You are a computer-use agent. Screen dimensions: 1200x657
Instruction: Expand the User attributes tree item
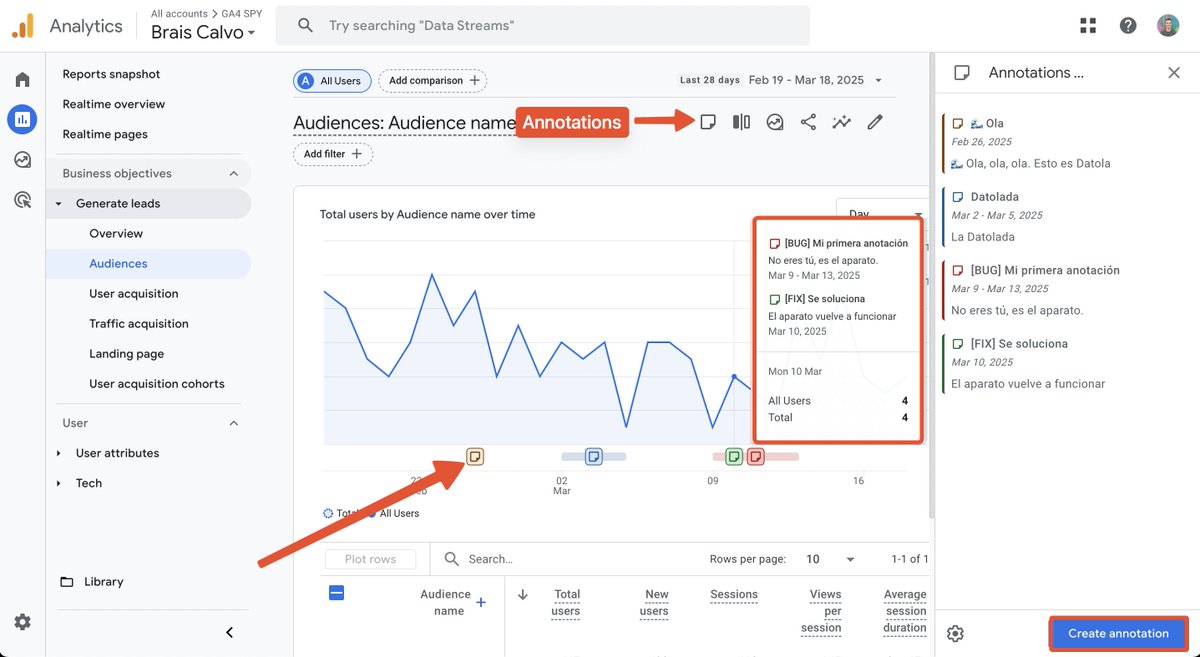tap(58, 453)
